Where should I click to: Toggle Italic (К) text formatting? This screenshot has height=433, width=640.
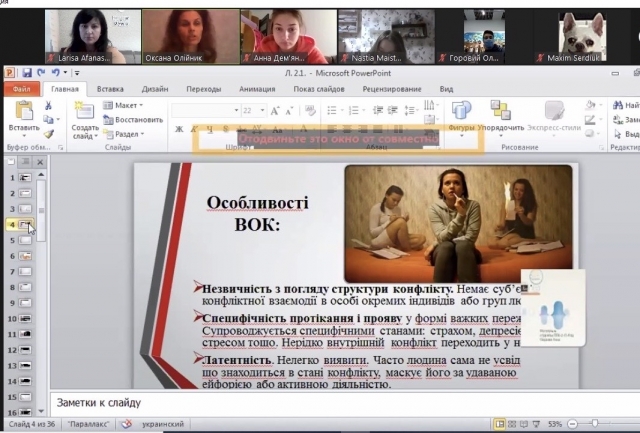(193, 128)
